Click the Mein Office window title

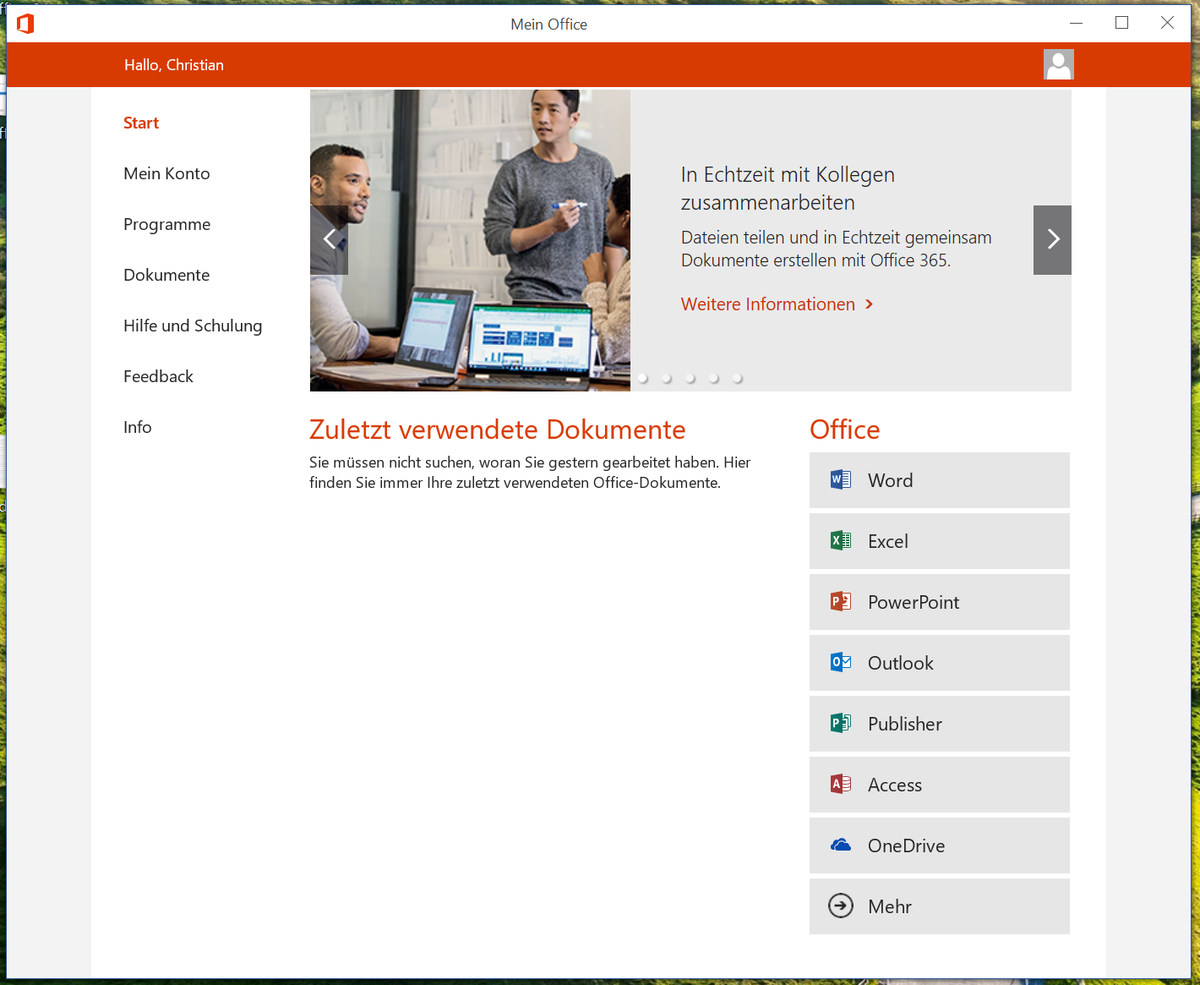[549, 24]
